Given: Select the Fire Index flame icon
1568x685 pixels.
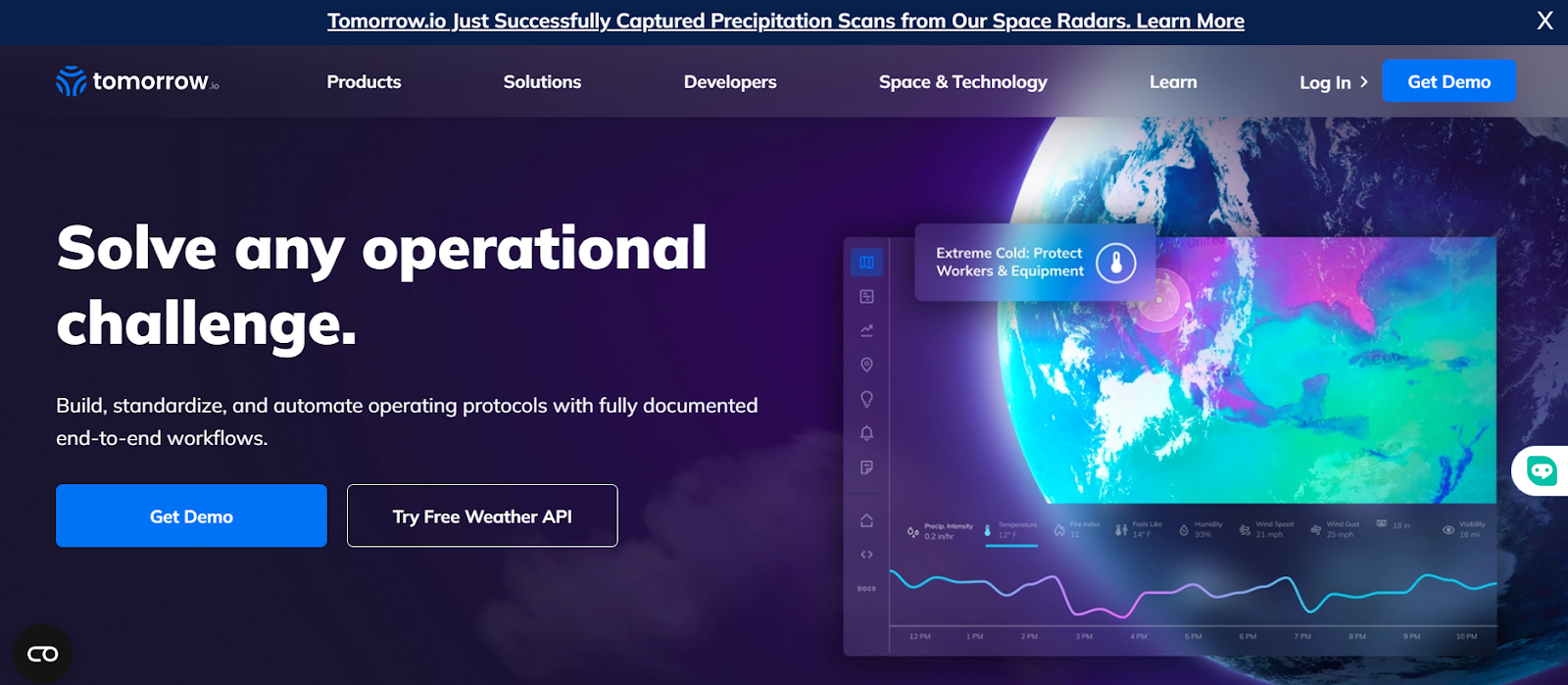Looking at the screenshot, I should click(1059, 530).
